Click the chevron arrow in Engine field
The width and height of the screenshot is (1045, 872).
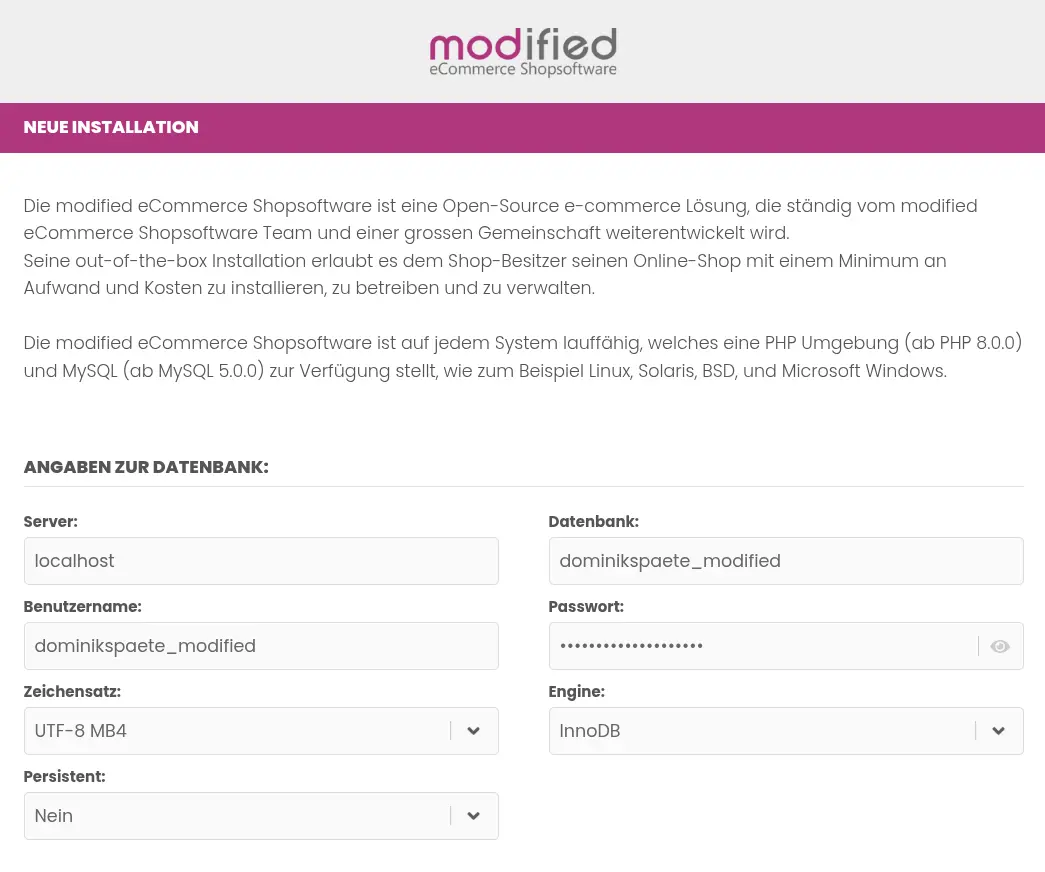pyautogui.click(x=998, y=731)
